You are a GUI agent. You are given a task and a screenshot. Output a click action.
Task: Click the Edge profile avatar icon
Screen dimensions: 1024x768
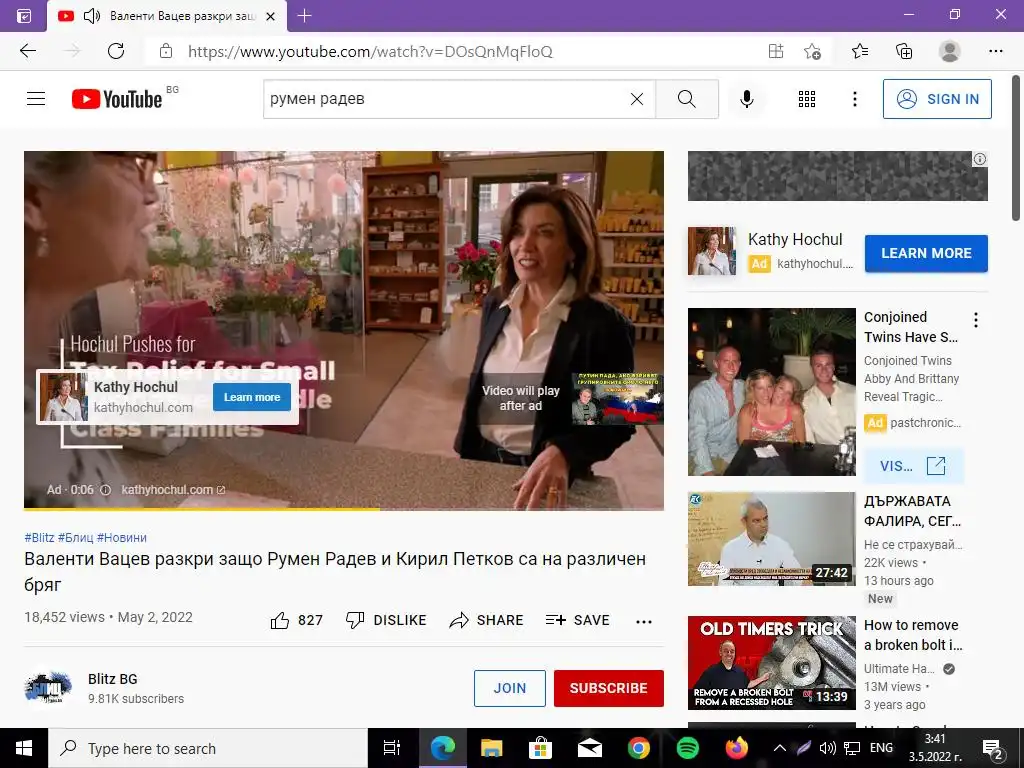[950, 51]
